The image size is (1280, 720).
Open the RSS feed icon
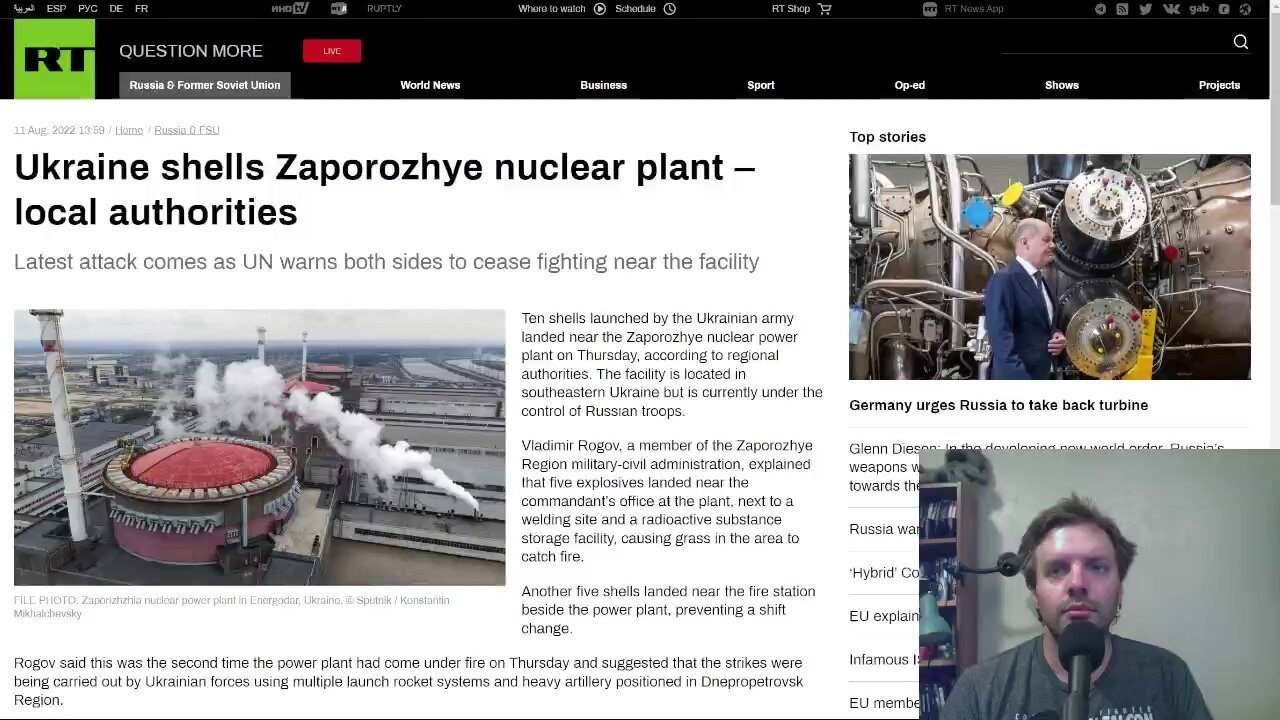(x=1123, y=9)
